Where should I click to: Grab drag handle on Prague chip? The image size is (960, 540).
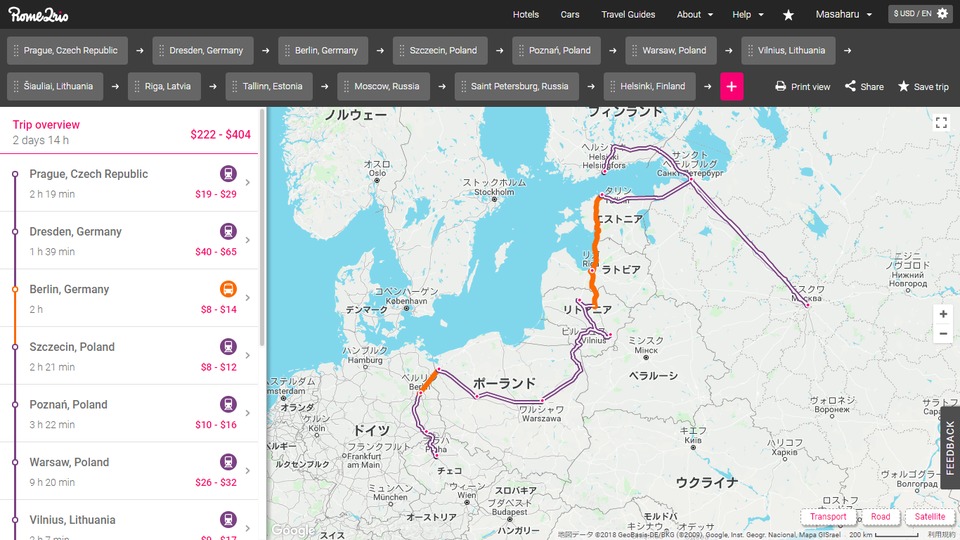tap(17, 50)
